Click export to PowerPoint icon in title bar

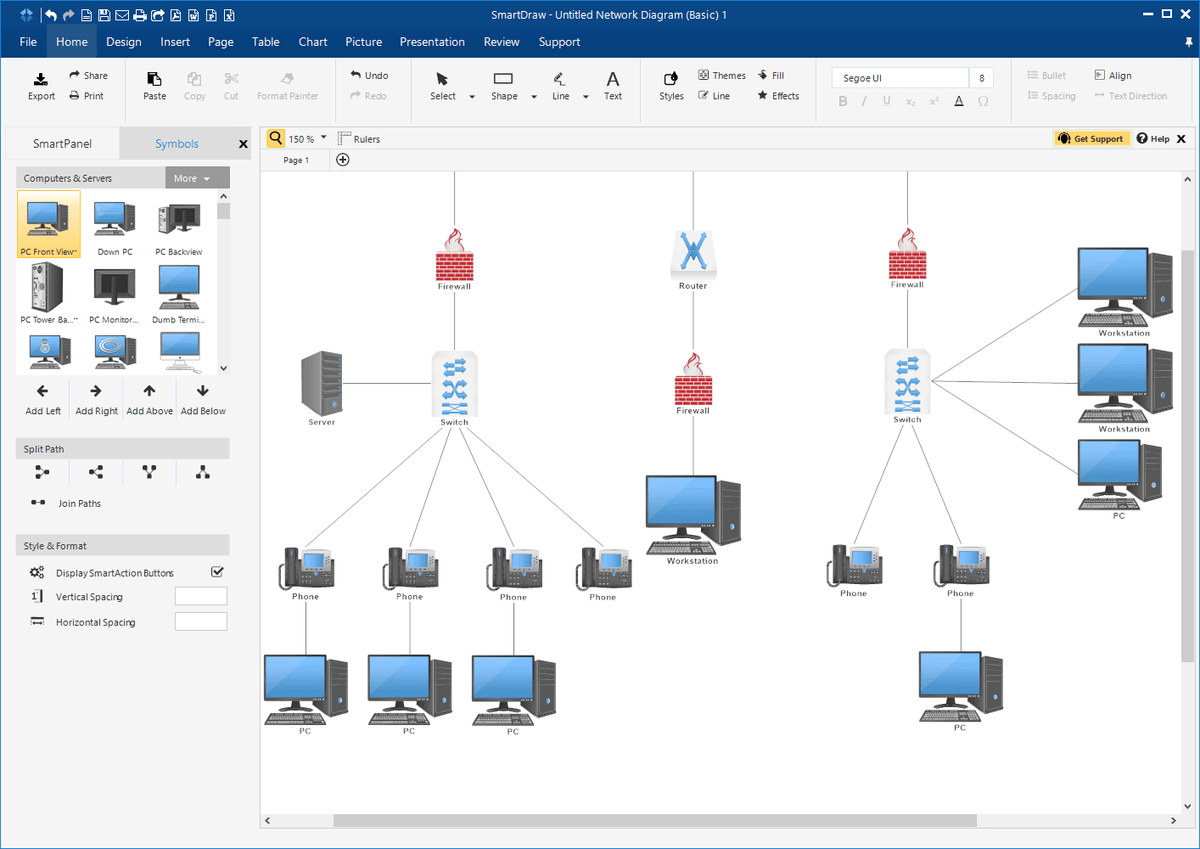pos(212,15)
